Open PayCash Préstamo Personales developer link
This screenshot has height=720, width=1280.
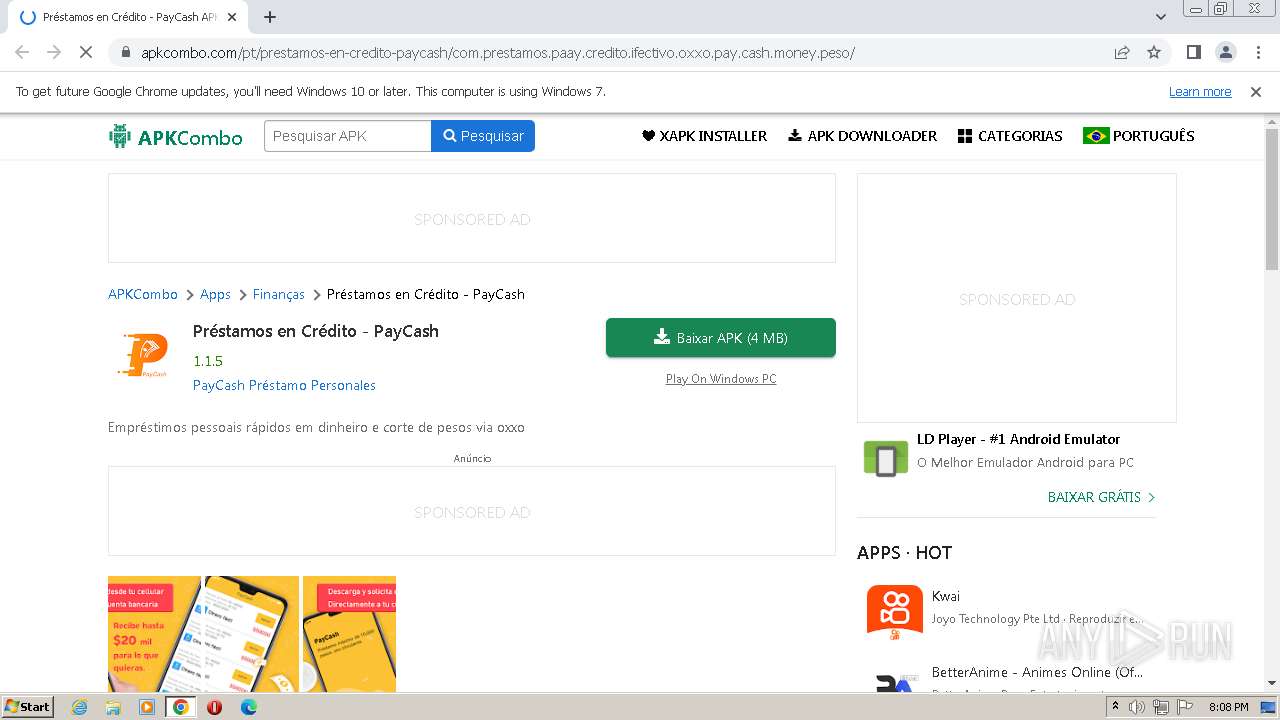pos(284,385)
